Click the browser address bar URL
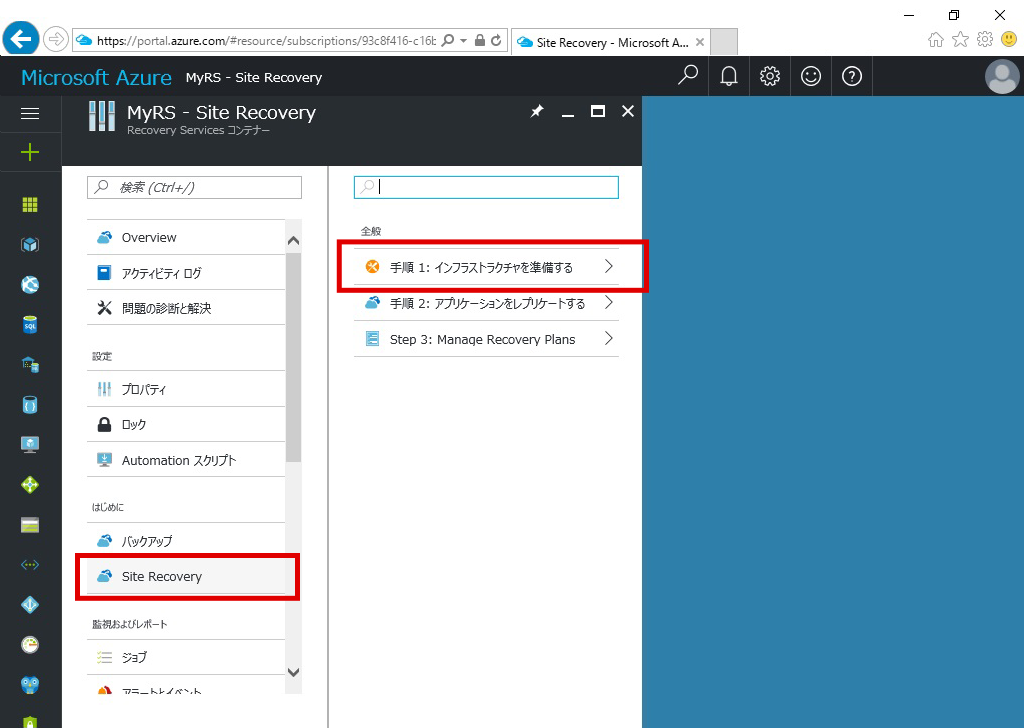Screen dimensions: 1024x728 click(x=266, y=40)
